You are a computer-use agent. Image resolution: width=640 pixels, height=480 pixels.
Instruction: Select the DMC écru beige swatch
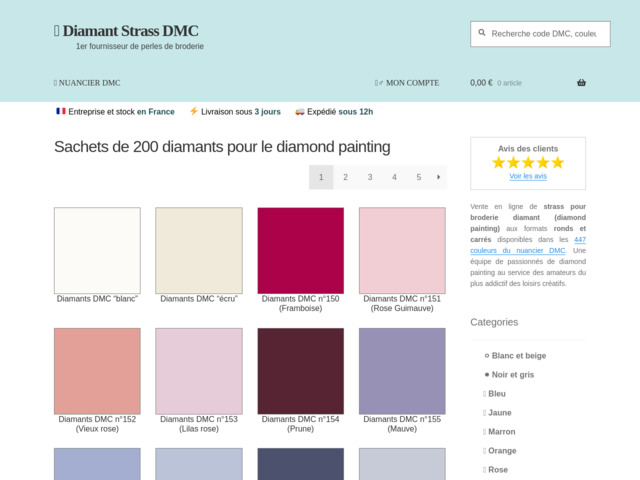point(199,250)
